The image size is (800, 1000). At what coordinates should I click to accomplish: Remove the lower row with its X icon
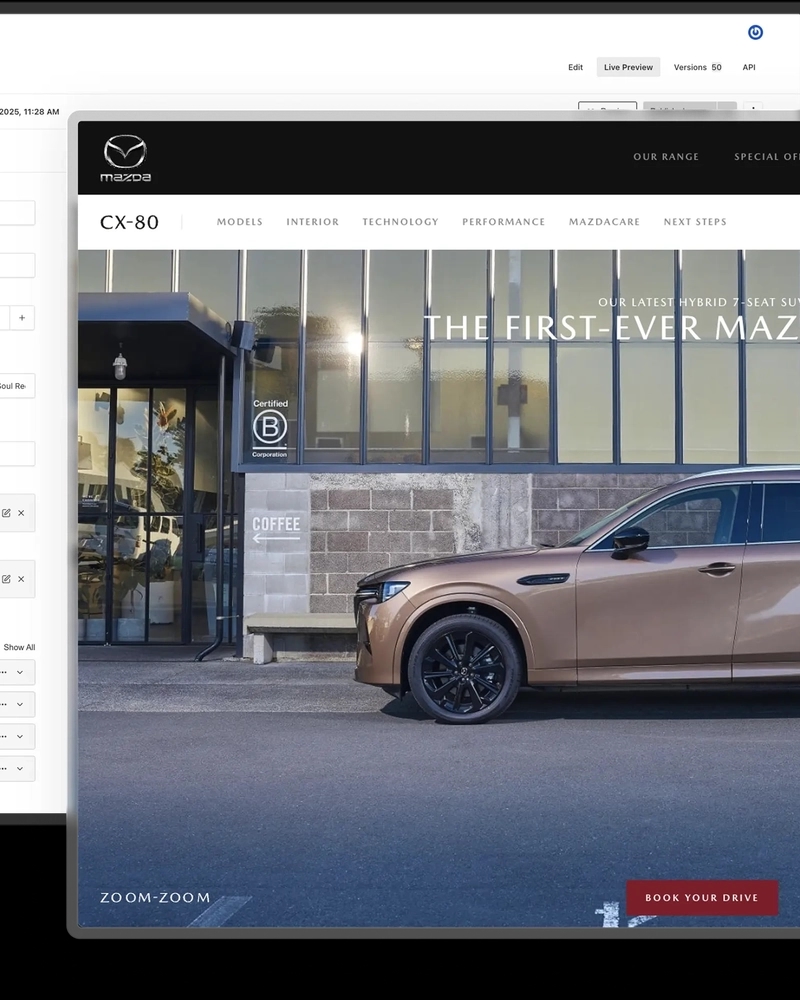coord(21,579)
